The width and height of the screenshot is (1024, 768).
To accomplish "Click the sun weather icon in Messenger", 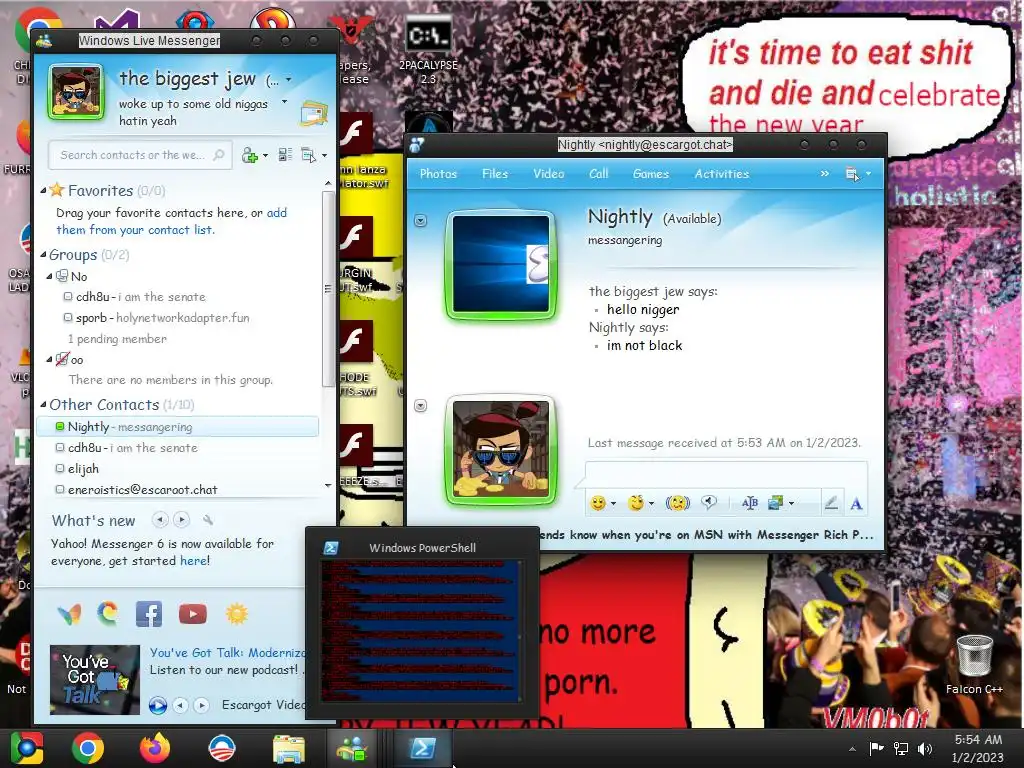I will [236, 614].
